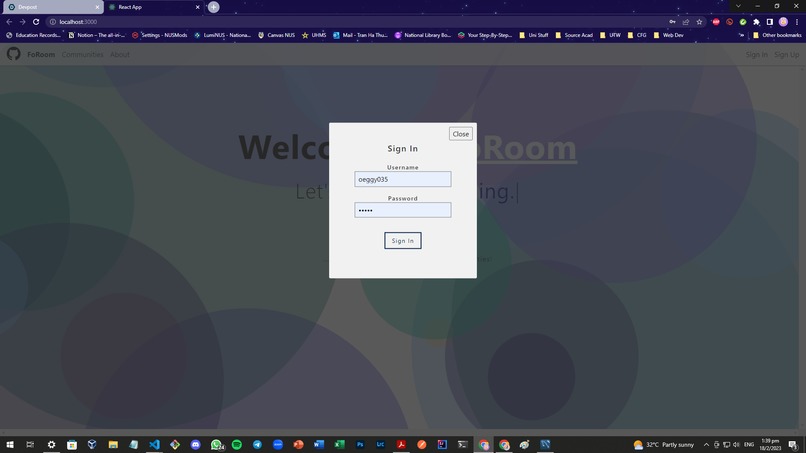Open Settings gear from taskbar
Screen dimensions: 806x453
tap(51, 444)
